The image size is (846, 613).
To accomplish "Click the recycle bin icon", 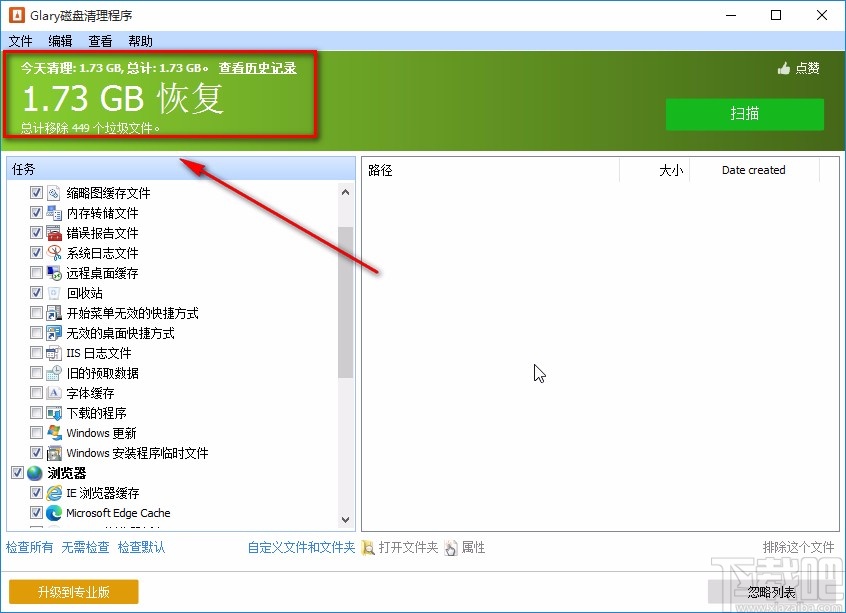I will (53, 292).
